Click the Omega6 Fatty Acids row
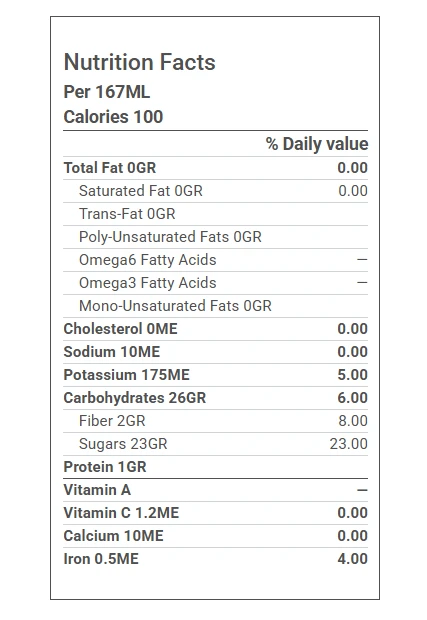Image resolution: width=427 pixels, height=620 pixels. (215, 260)
